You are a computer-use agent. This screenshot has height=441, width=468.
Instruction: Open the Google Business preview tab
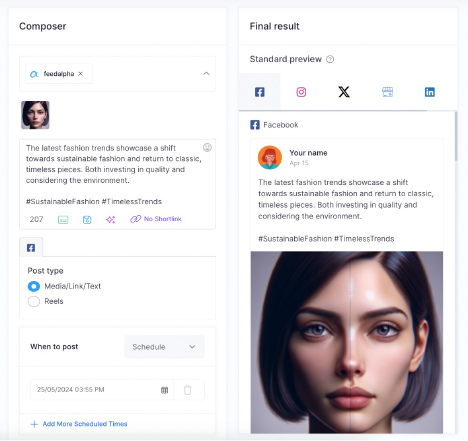[387, 92]
